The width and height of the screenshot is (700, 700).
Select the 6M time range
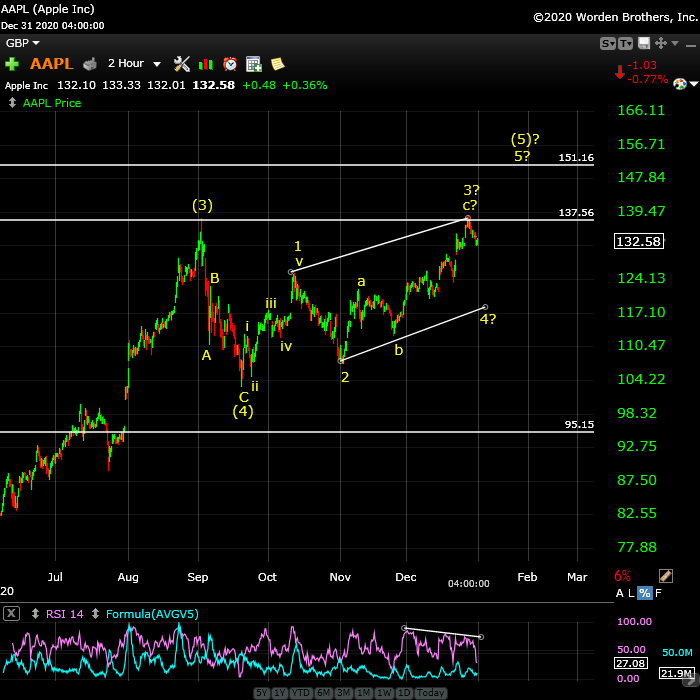pyautogui.click(x=323, y=692)
